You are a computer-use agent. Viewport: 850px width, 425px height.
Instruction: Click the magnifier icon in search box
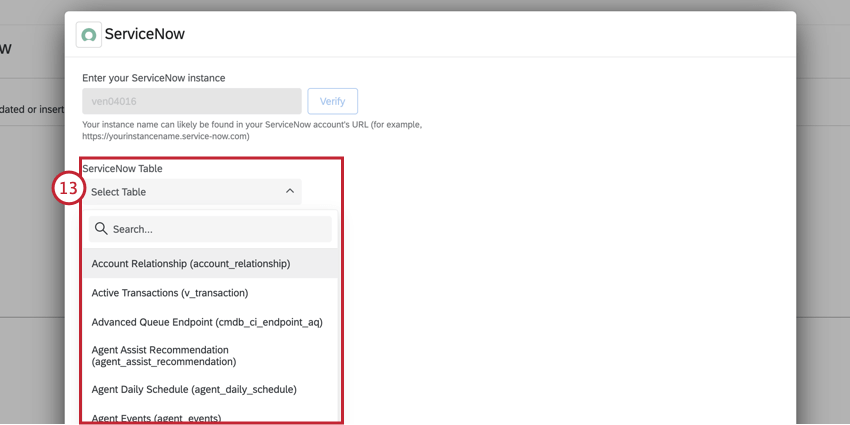(101, 229)
